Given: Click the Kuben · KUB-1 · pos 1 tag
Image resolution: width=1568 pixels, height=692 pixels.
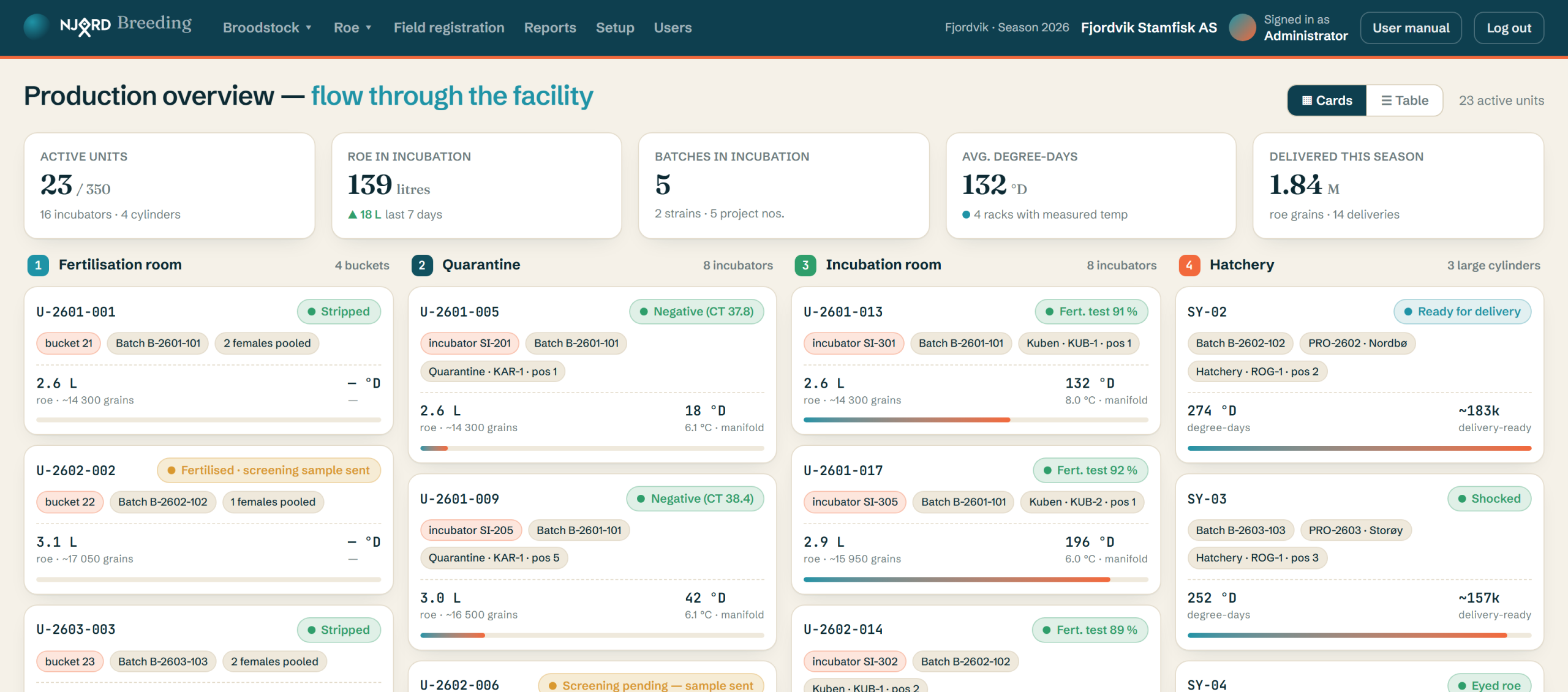Looking at the screenshot, I should tap(1079, 343).
